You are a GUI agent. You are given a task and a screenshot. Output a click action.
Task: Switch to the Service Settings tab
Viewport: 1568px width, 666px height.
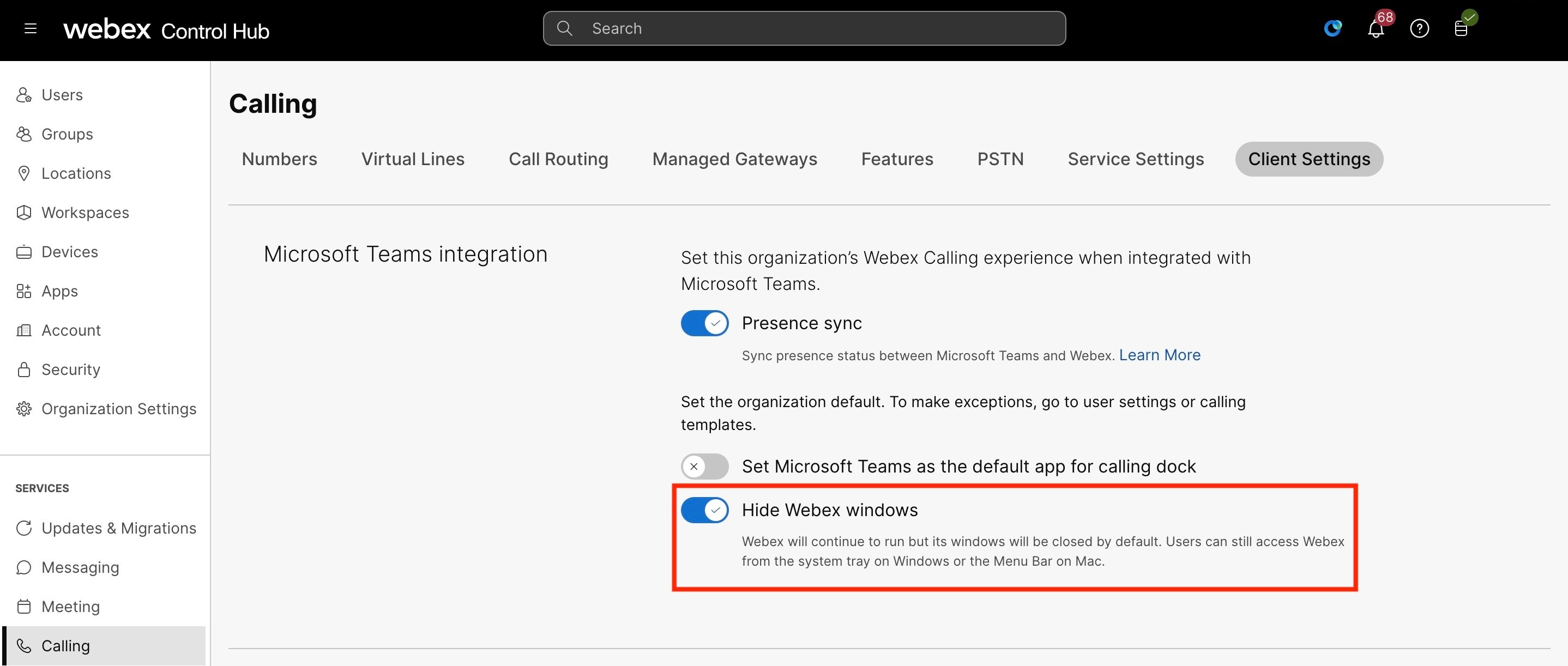1135,159
